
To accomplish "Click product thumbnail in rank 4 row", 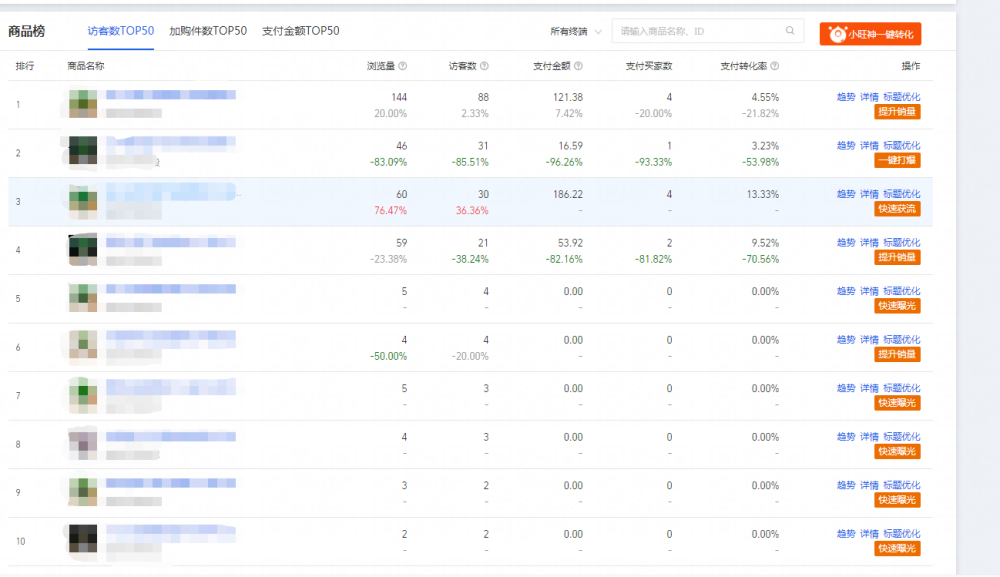I will pyautogui.click(x=83, y=249).
